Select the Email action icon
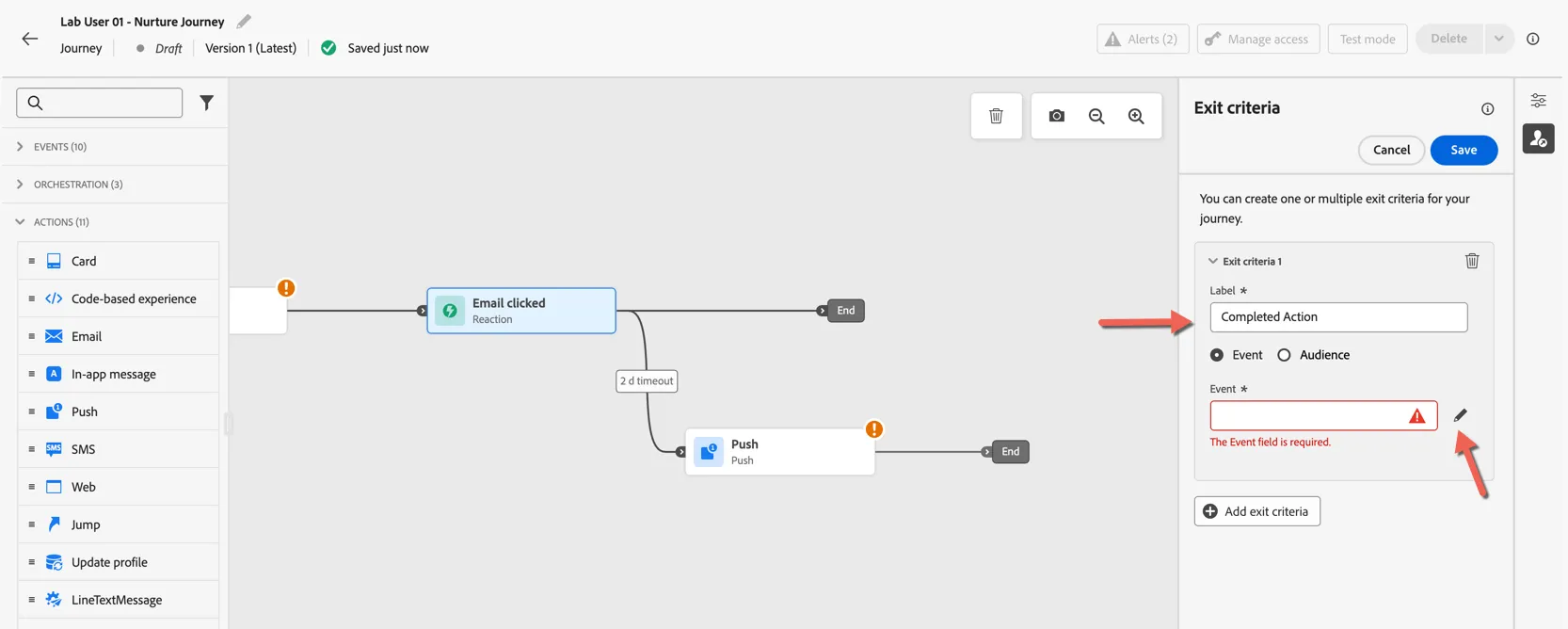1568x629 pixels. click(x=54, y=336)
